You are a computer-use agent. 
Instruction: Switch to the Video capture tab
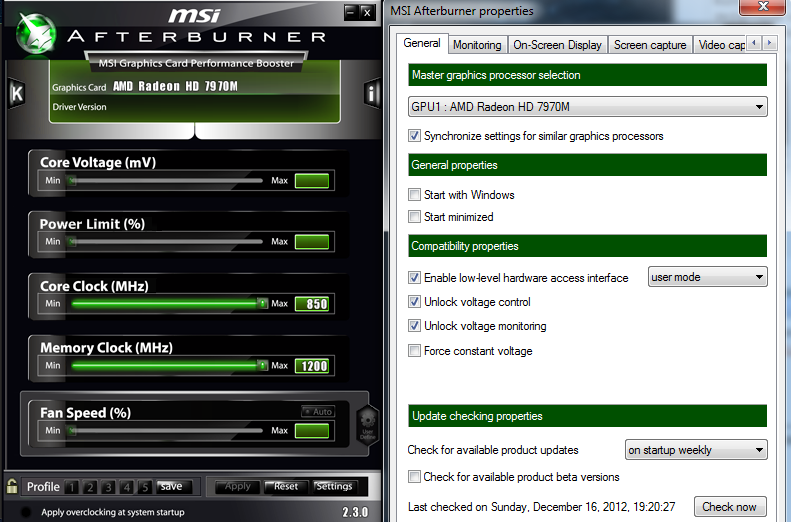tap(721, 45)
